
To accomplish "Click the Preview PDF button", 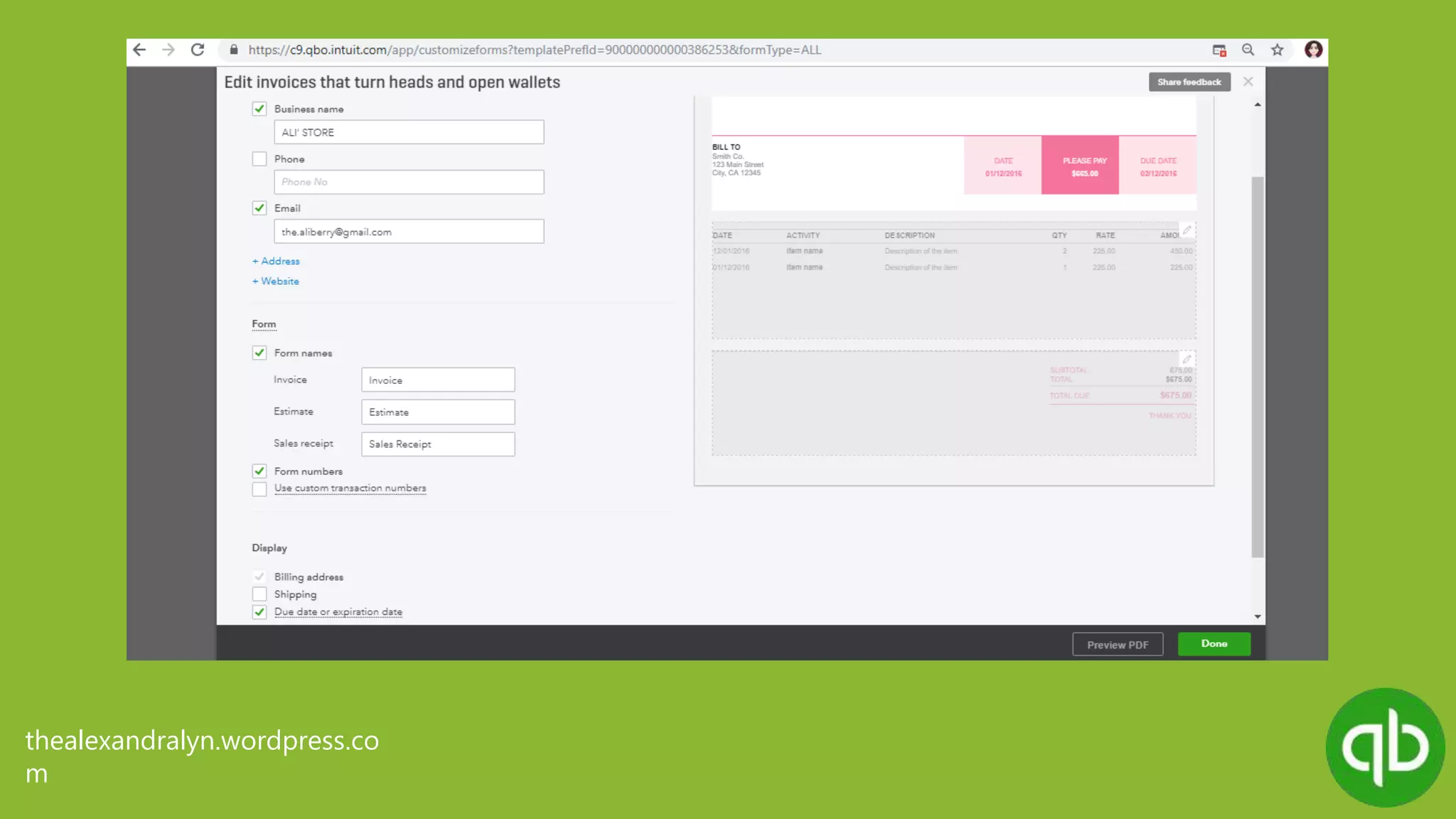I will [x=1117, y=645].
